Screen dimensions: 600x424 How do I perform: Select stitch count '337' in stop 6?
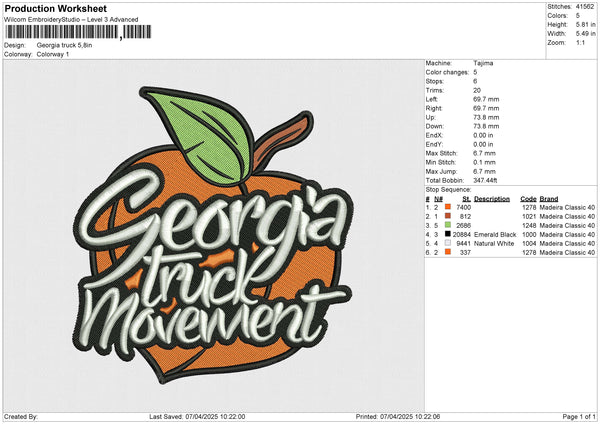coord(465,253)
